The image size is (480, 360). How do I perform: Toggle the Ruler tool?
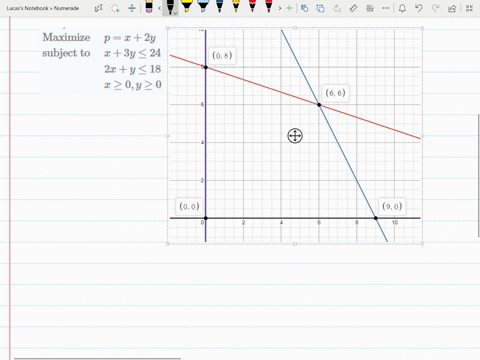click(353, 8)
